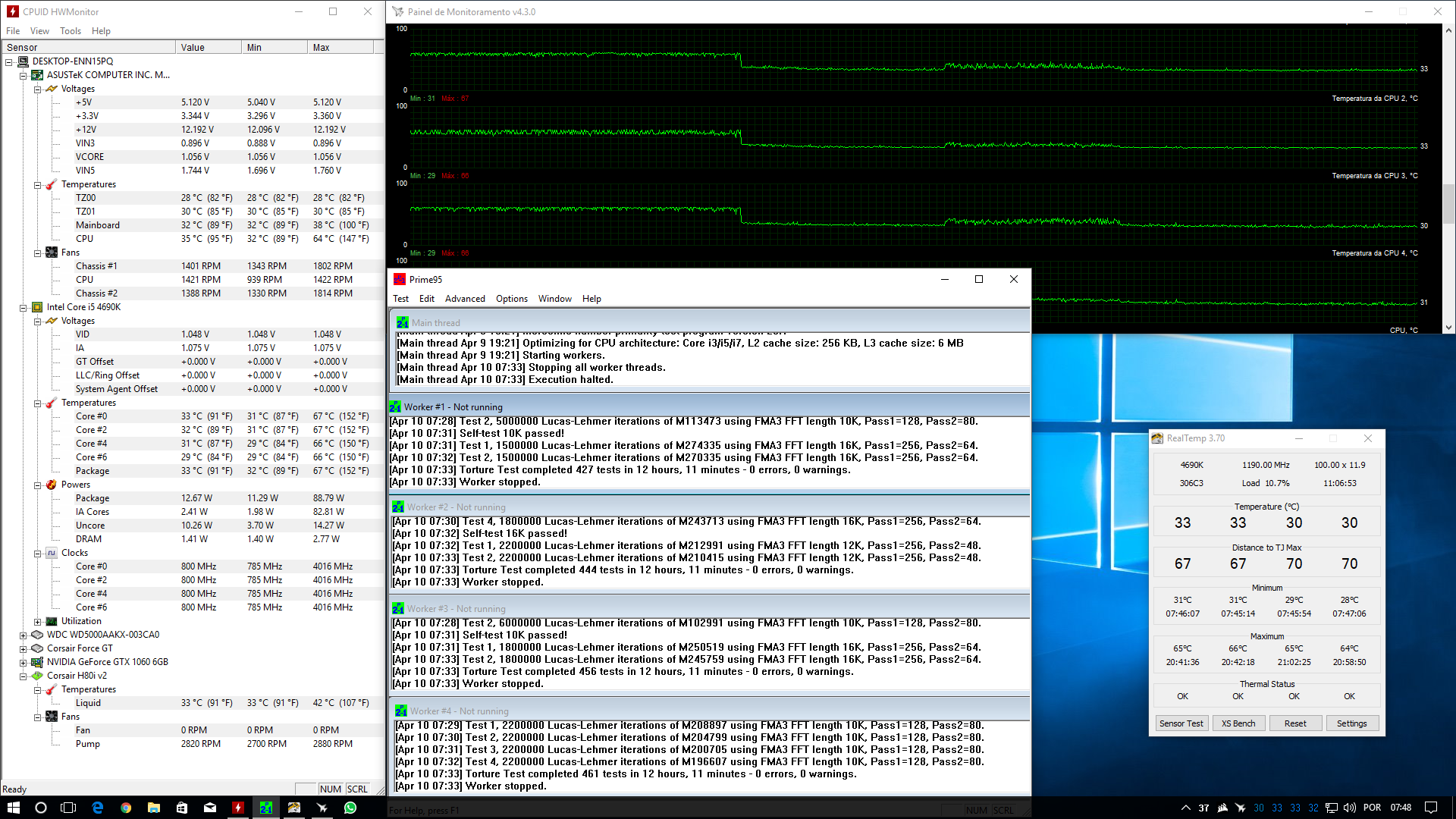The width and height of the screenshot is (1456, 819).
Task: Open WhatsApp from the taskbar
Action: tap(350, 808)
